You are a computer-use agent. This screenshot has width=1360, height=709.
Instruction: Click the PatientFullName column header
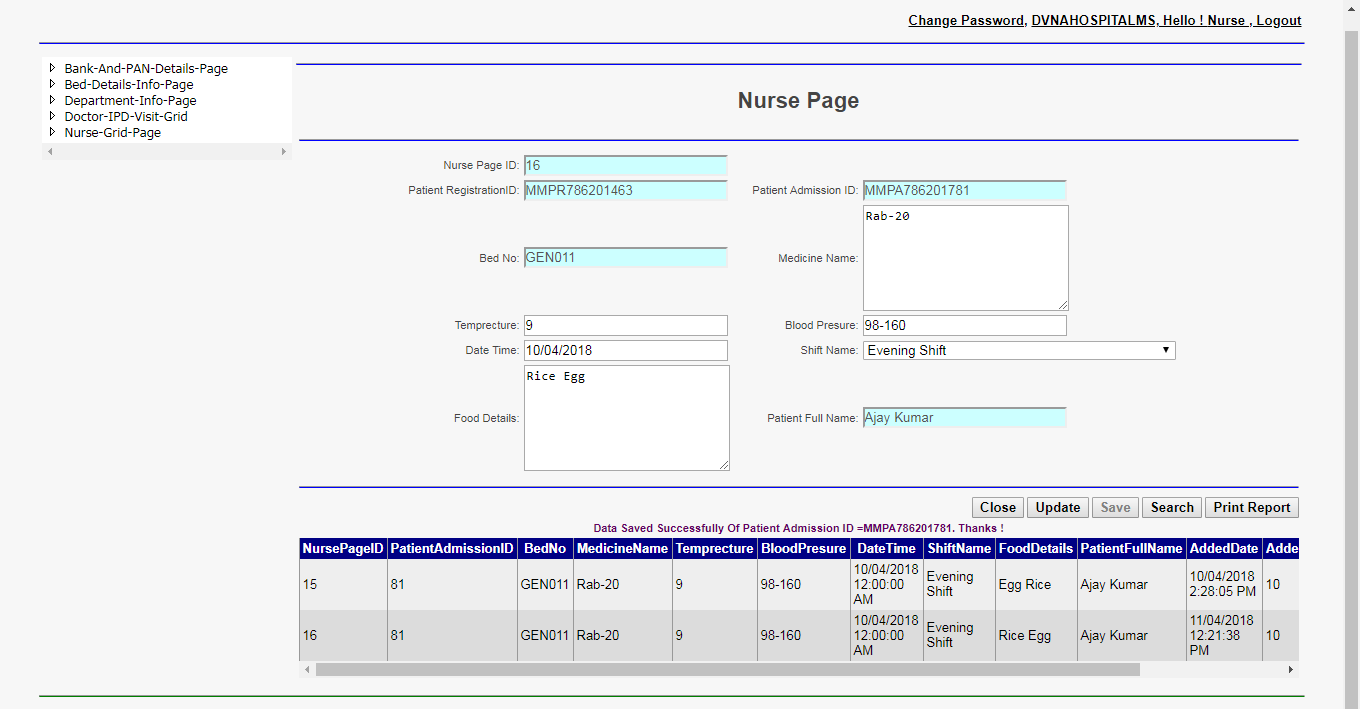click(x=1132, y=549)
